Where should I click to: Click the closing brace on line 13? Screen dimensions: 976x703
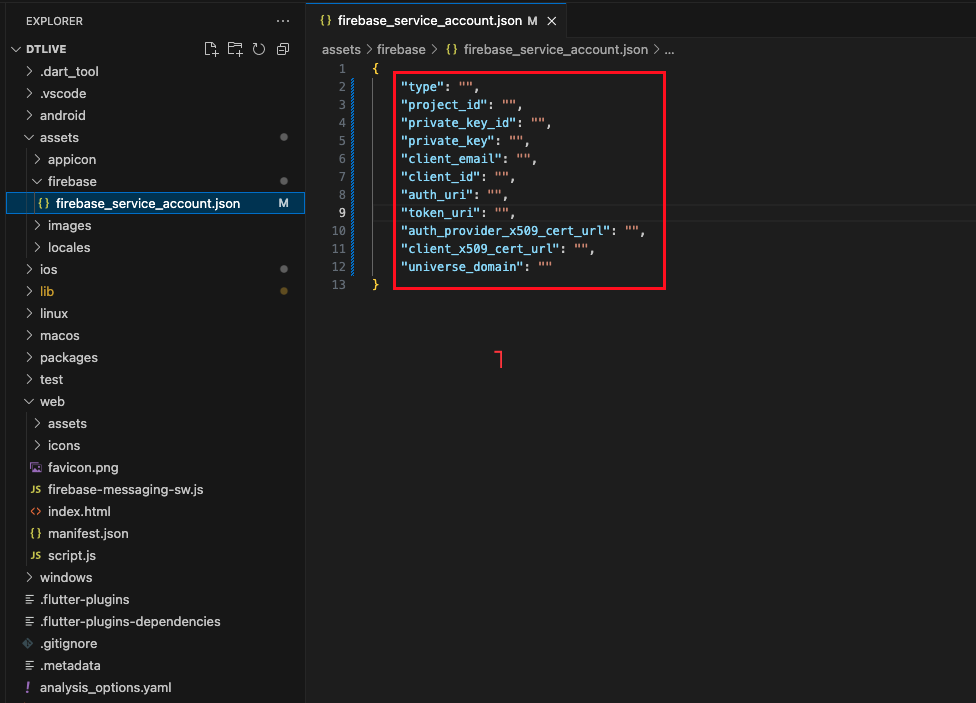pyautogui.click(x=375, y=285)
